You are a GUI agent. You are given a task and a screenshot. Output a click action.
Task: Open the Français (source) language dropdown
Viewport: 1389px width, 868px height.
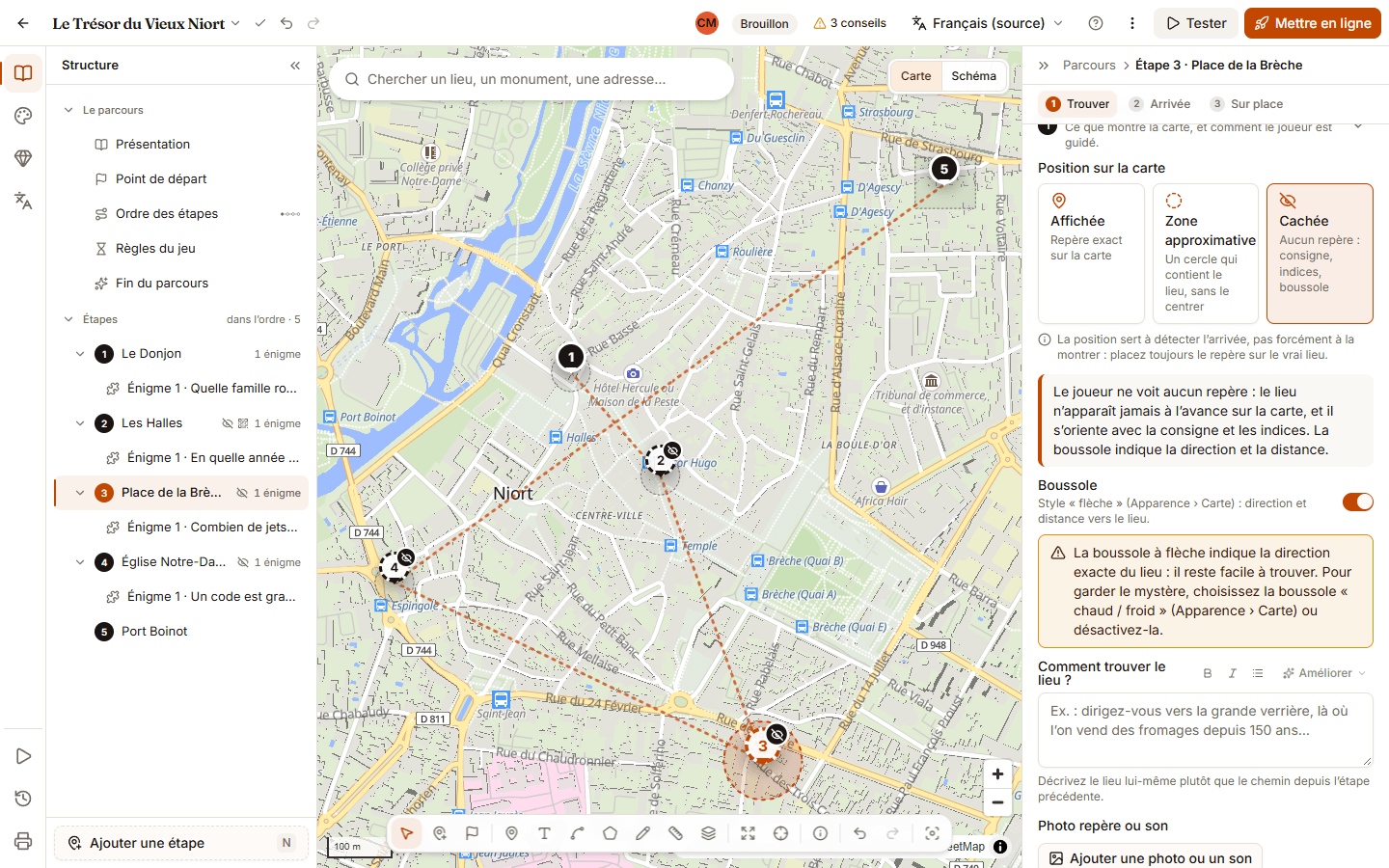click(988, 23)
